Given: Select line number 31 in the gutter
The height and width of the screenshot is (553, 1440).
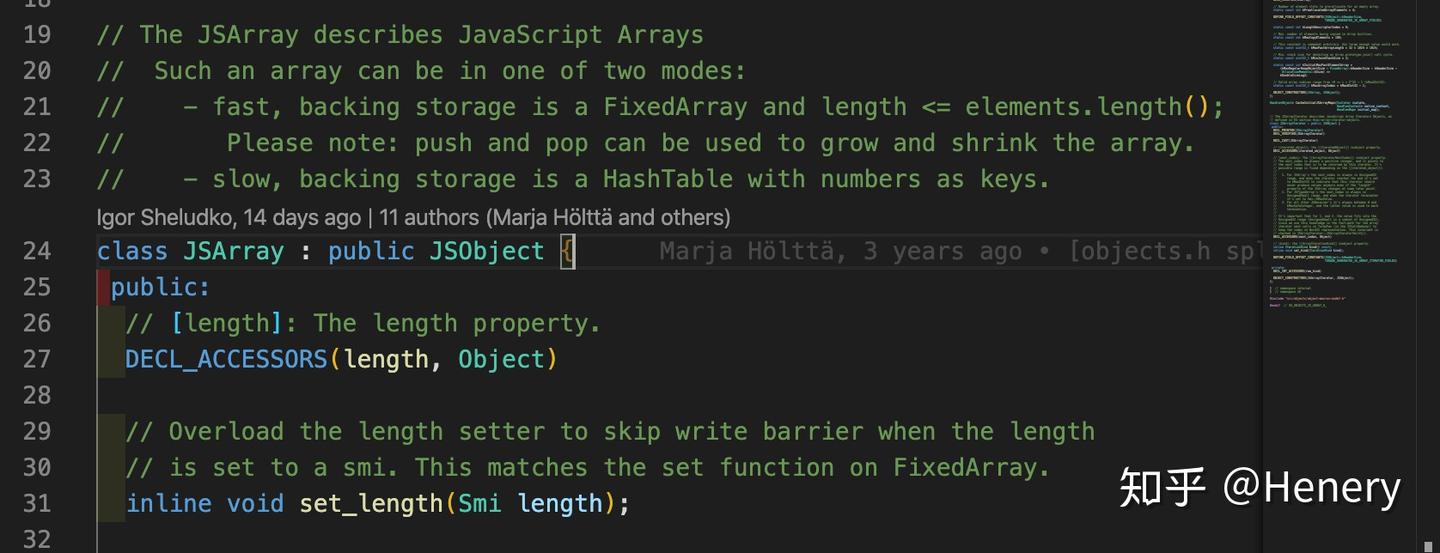Looking at the screenshot, I should click(37, 503).
